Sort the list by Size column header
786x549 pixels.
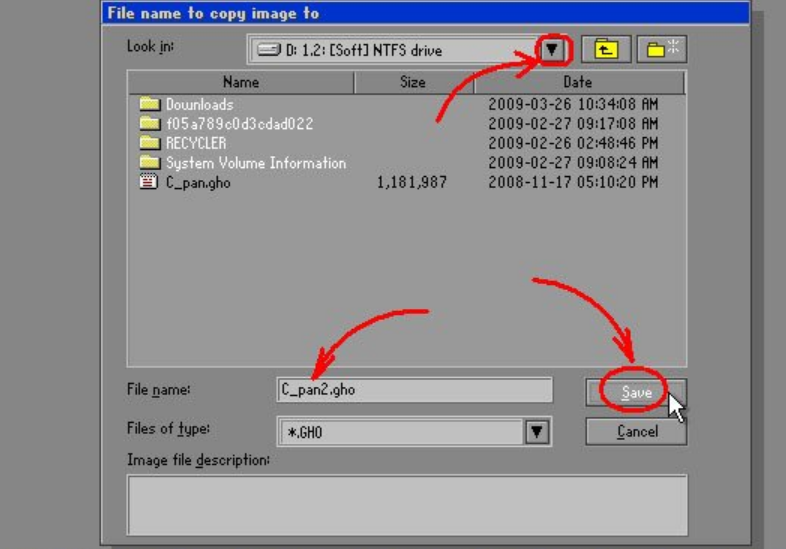coord(412,82)
